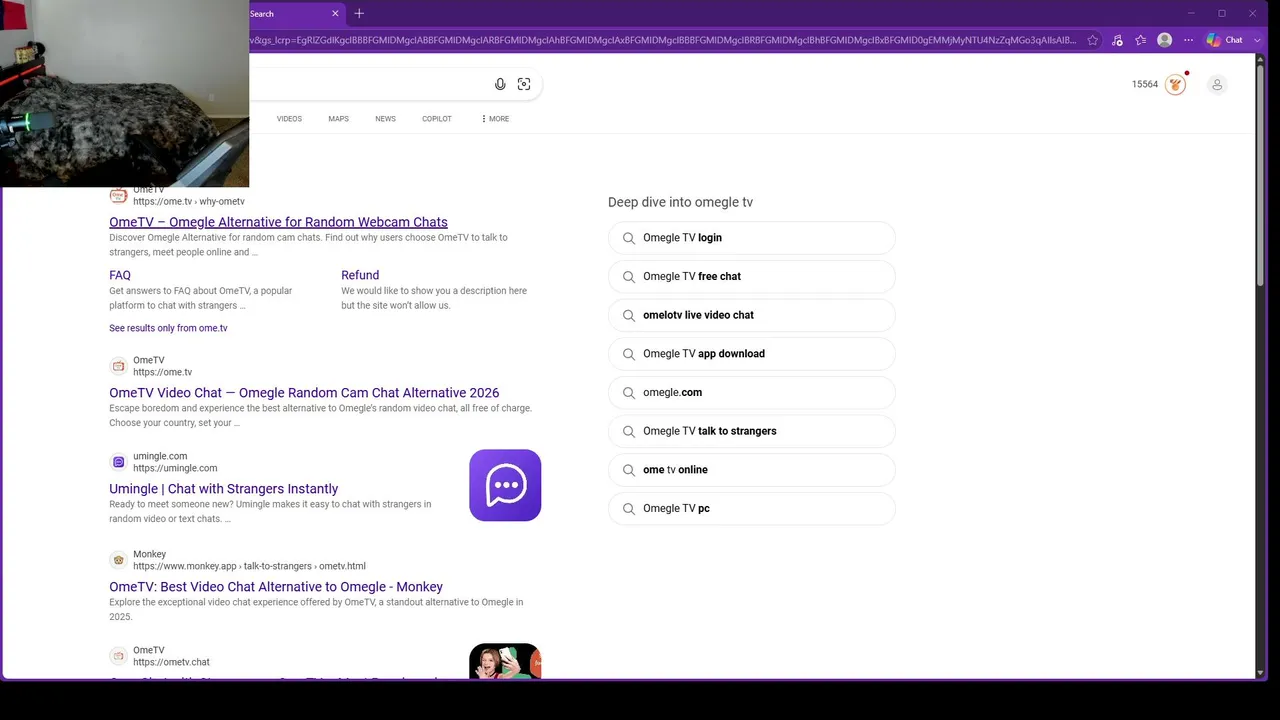This screenshot has width=1280, height=720.
Task: Choose the 'ome tv online' related search
Action: (752, 470)
